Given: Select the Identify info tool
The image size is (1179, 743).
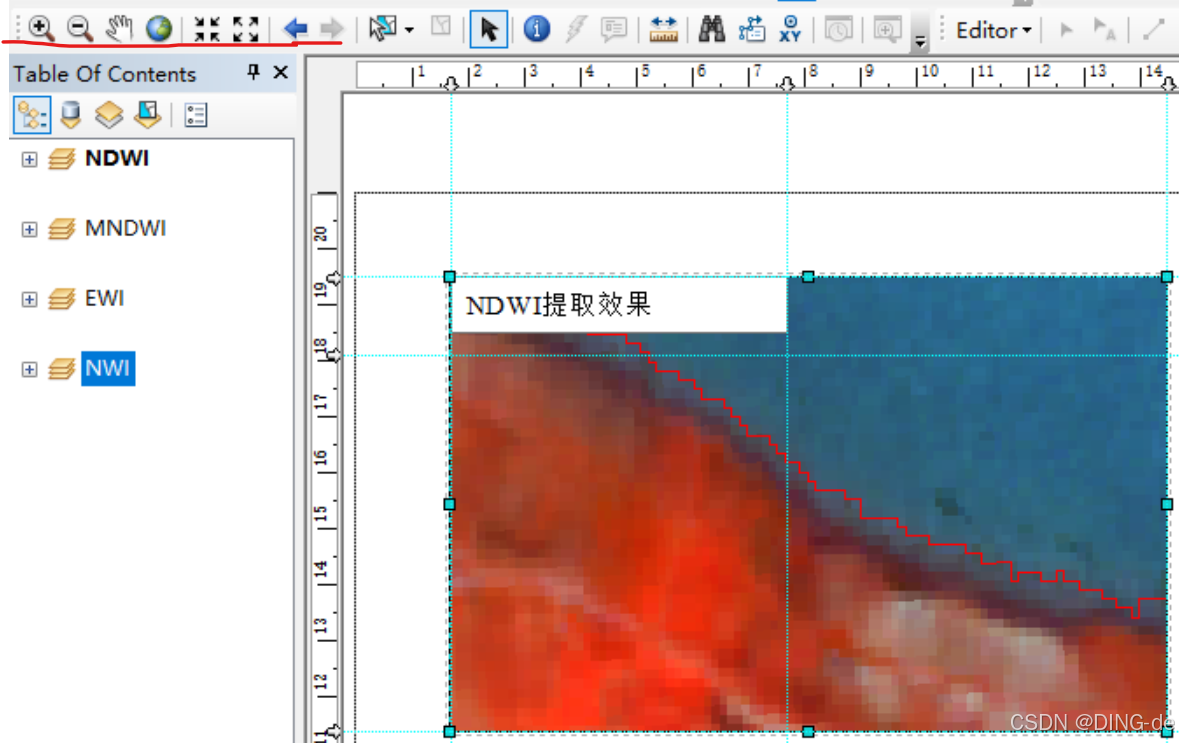Looking at the screenshot, I should pos(536,29).
